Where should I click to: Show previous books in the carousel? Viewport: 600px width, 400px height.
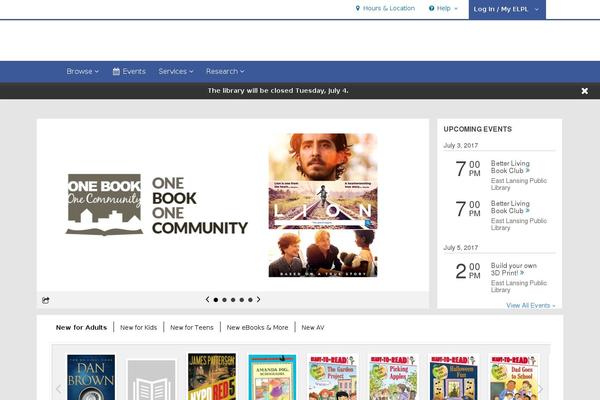[x=59, y=390]
